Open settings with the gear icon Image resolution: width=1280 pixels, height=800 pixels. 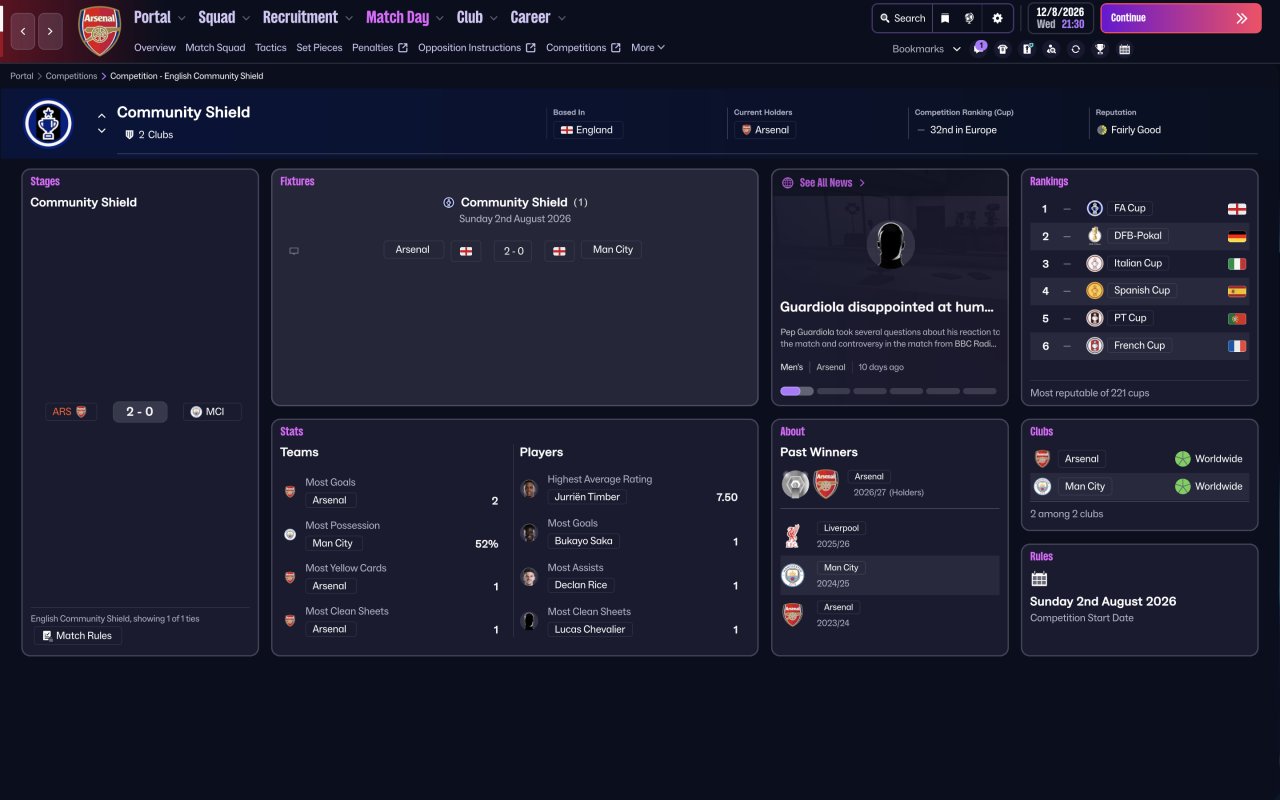pos(997,18)
